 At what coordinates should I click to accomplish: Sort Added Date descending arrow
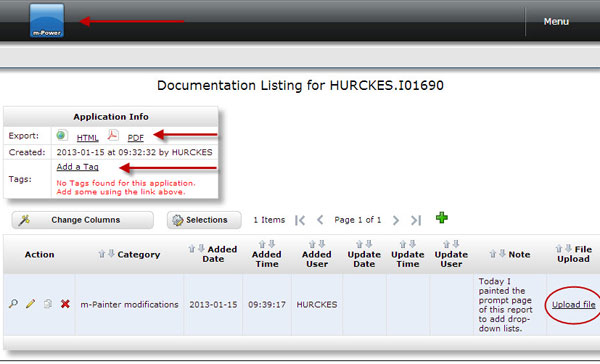pos(201,249)
